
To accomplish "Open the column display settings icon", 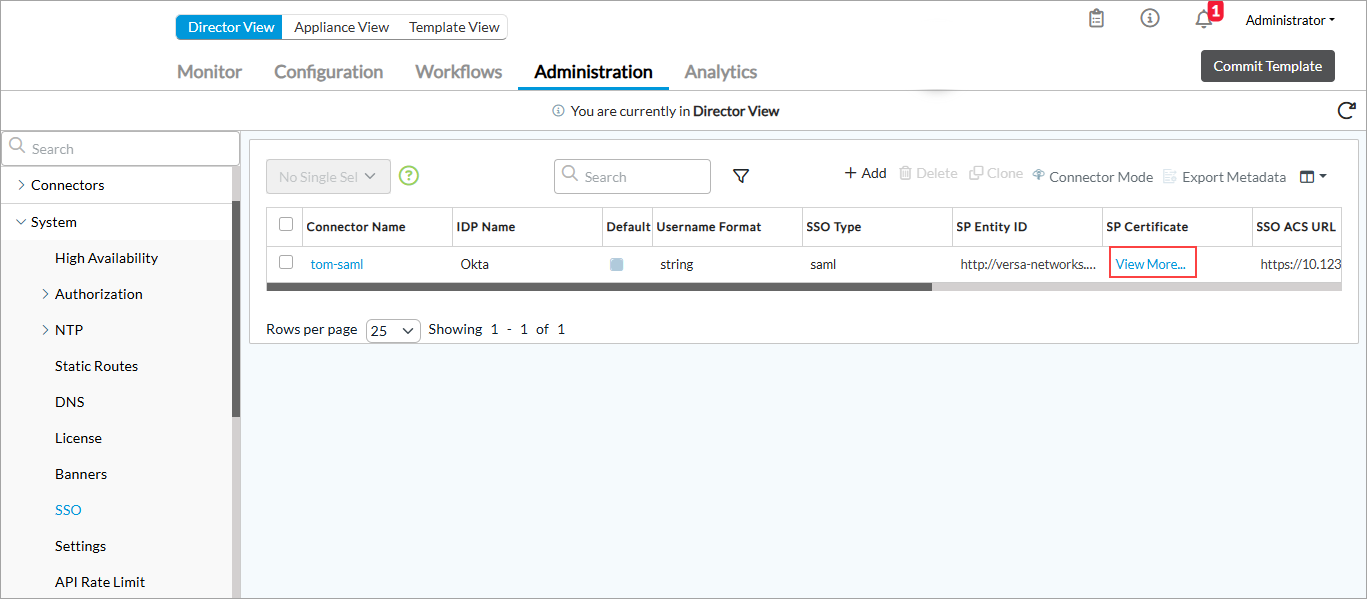I will 1312,176.
